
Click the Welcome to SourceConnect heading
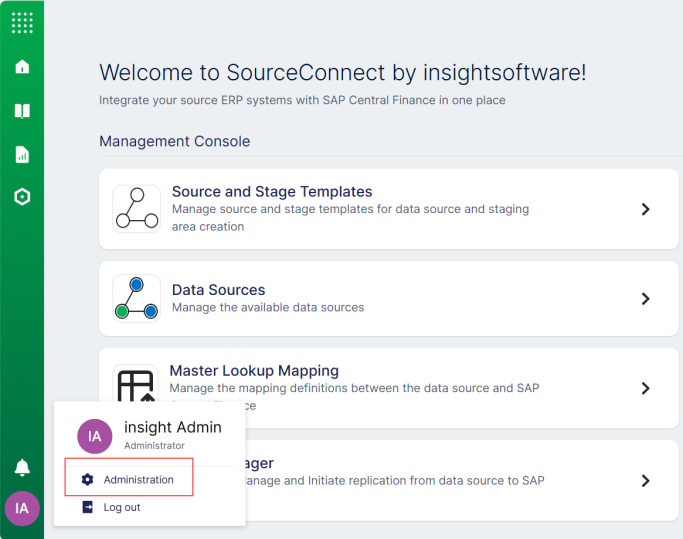[x=343, y=72]
